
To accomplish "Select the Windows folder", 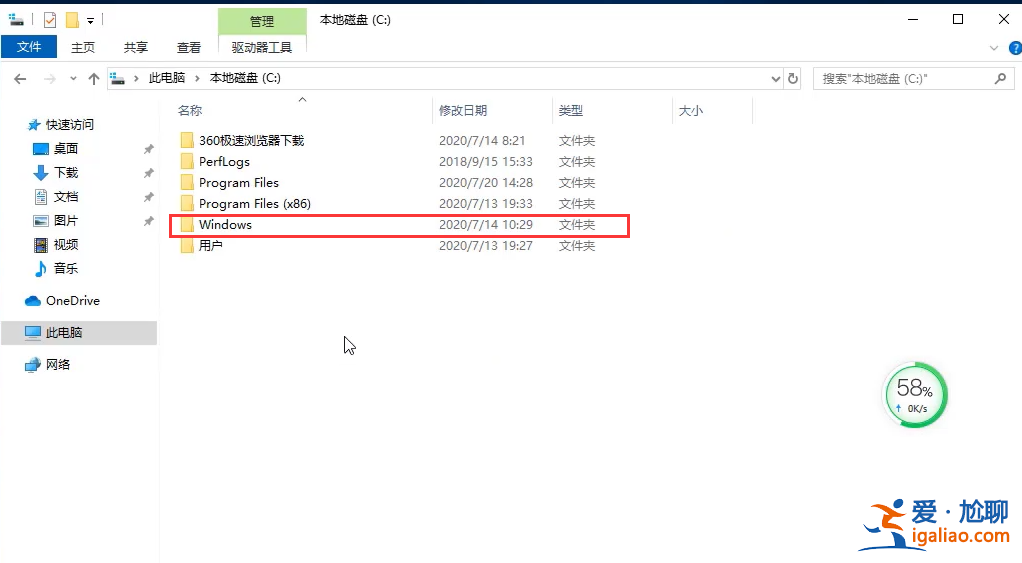I will pyautogui.click(x=225, y=224).
